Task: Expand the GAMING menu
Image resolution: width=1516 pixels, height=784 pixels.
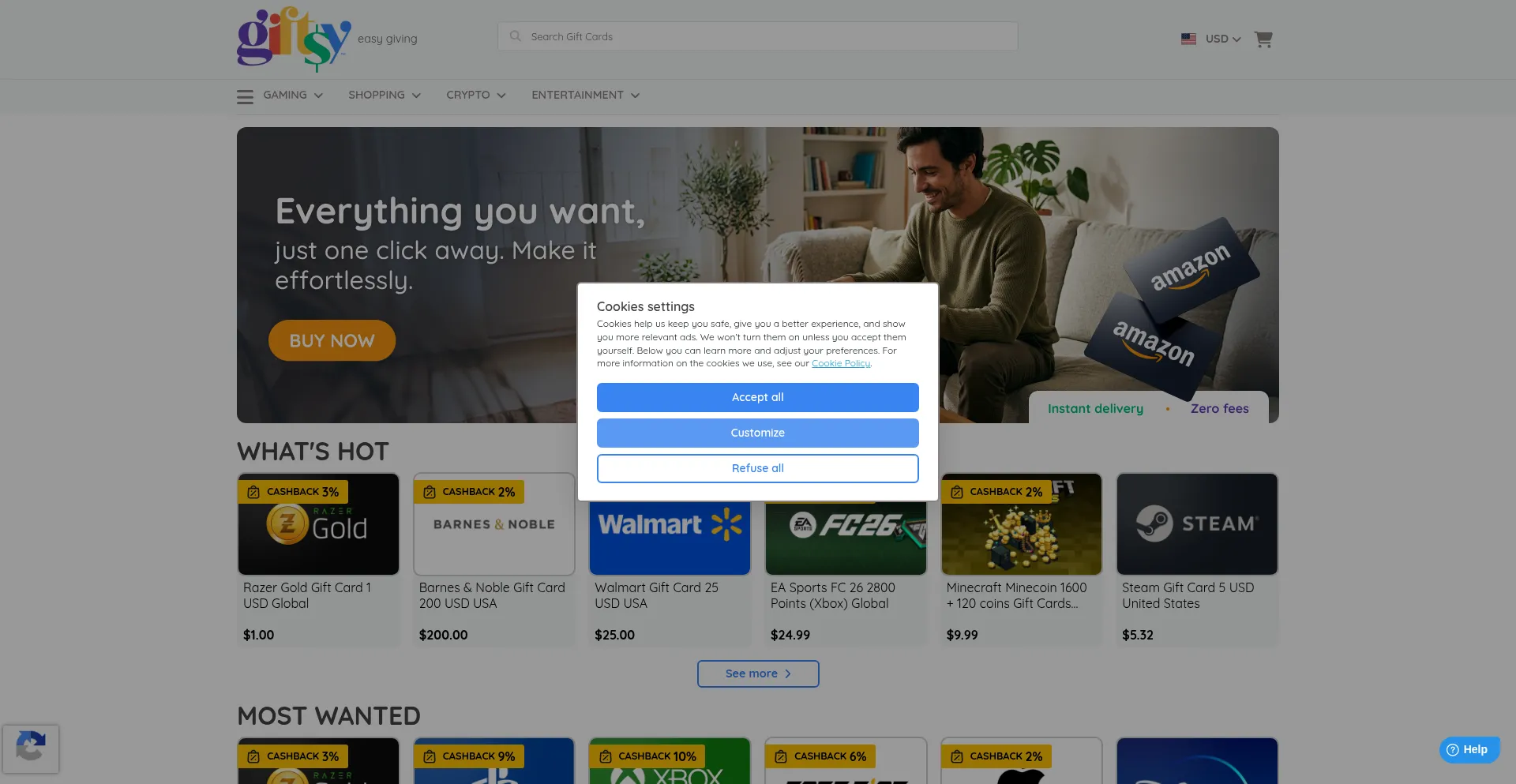Action: click(293, 95)
